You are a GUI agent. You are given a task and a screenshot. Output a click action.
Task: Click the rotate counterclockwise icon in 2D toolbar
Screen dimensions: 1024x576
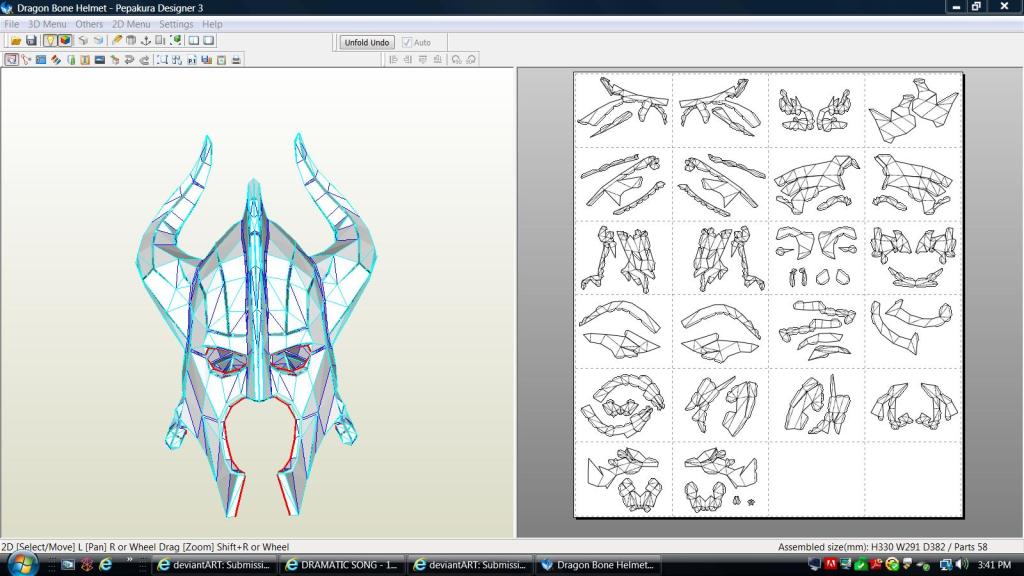point(456,59)
